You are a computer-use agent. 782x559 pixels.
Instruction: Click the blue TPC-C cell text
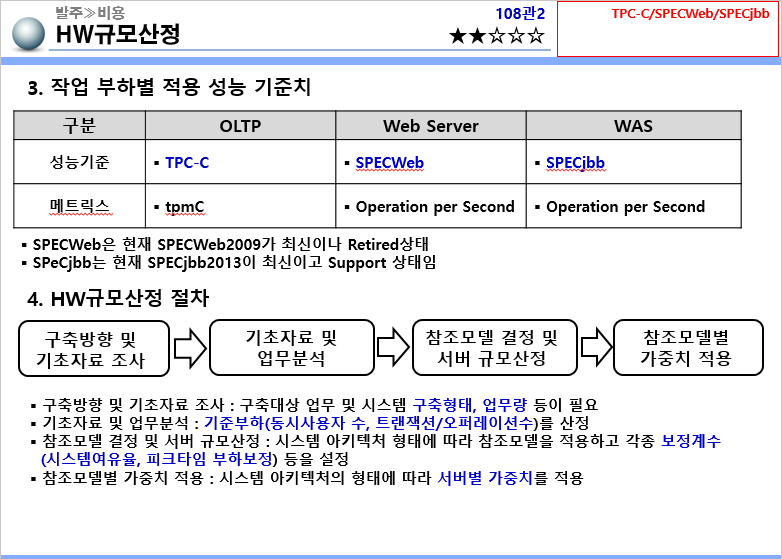(187, 163)
